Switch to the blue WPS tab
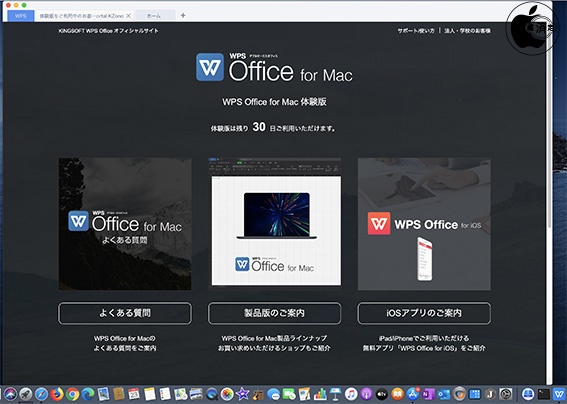The width and height of the screenshot is (567, 404). (21, 16)
